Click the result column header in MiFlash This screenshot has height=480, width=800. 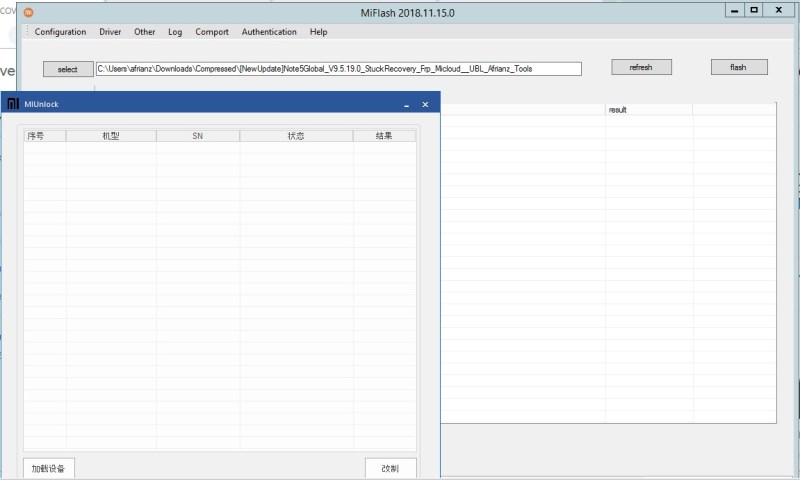648,110
